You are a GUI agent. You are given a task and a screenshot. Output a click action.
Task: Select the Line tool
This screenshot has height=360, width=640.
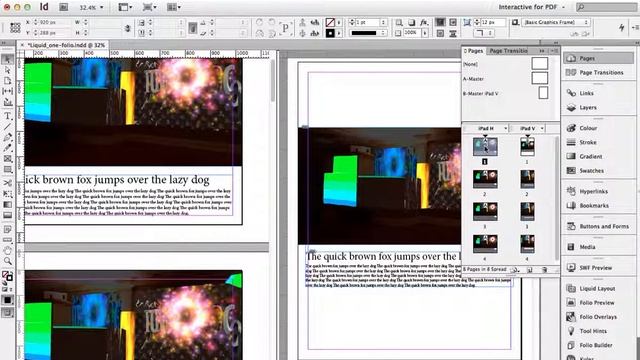tap(7, 127)
